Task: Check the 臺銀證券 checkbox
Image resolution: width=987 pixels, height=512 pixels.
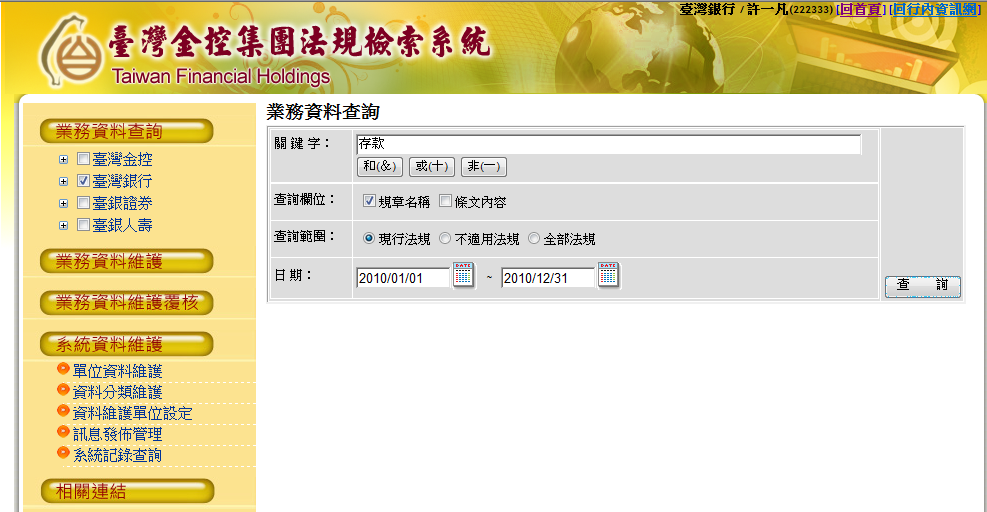Action: click(83, 203)
